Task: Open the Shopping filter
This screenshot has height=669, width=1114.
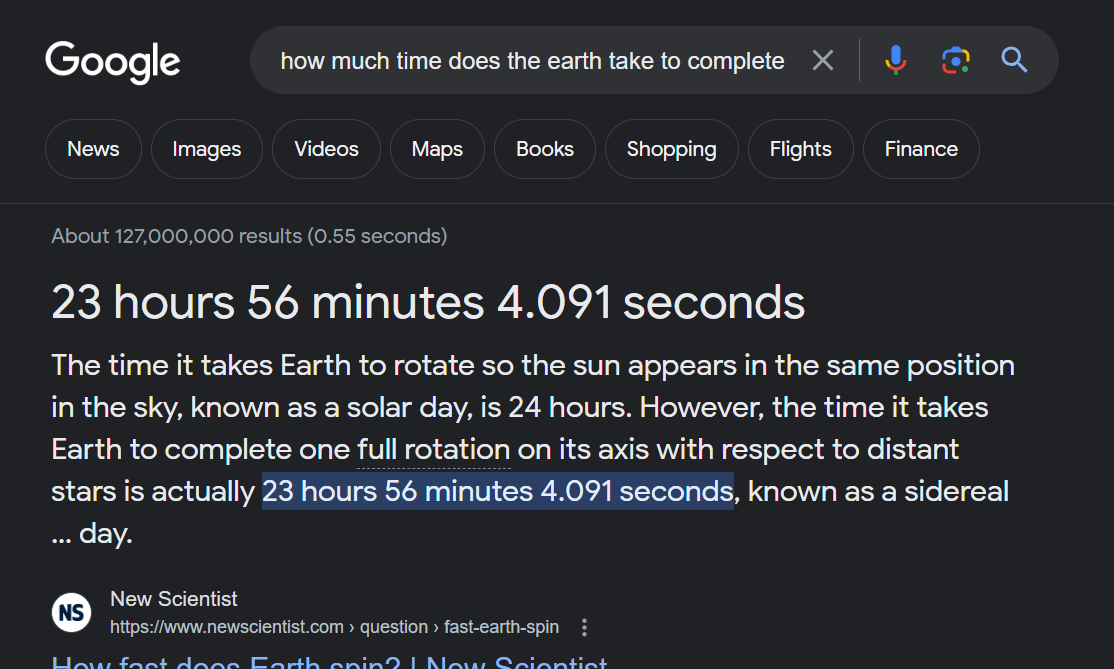Action: (x=671, y=149)
